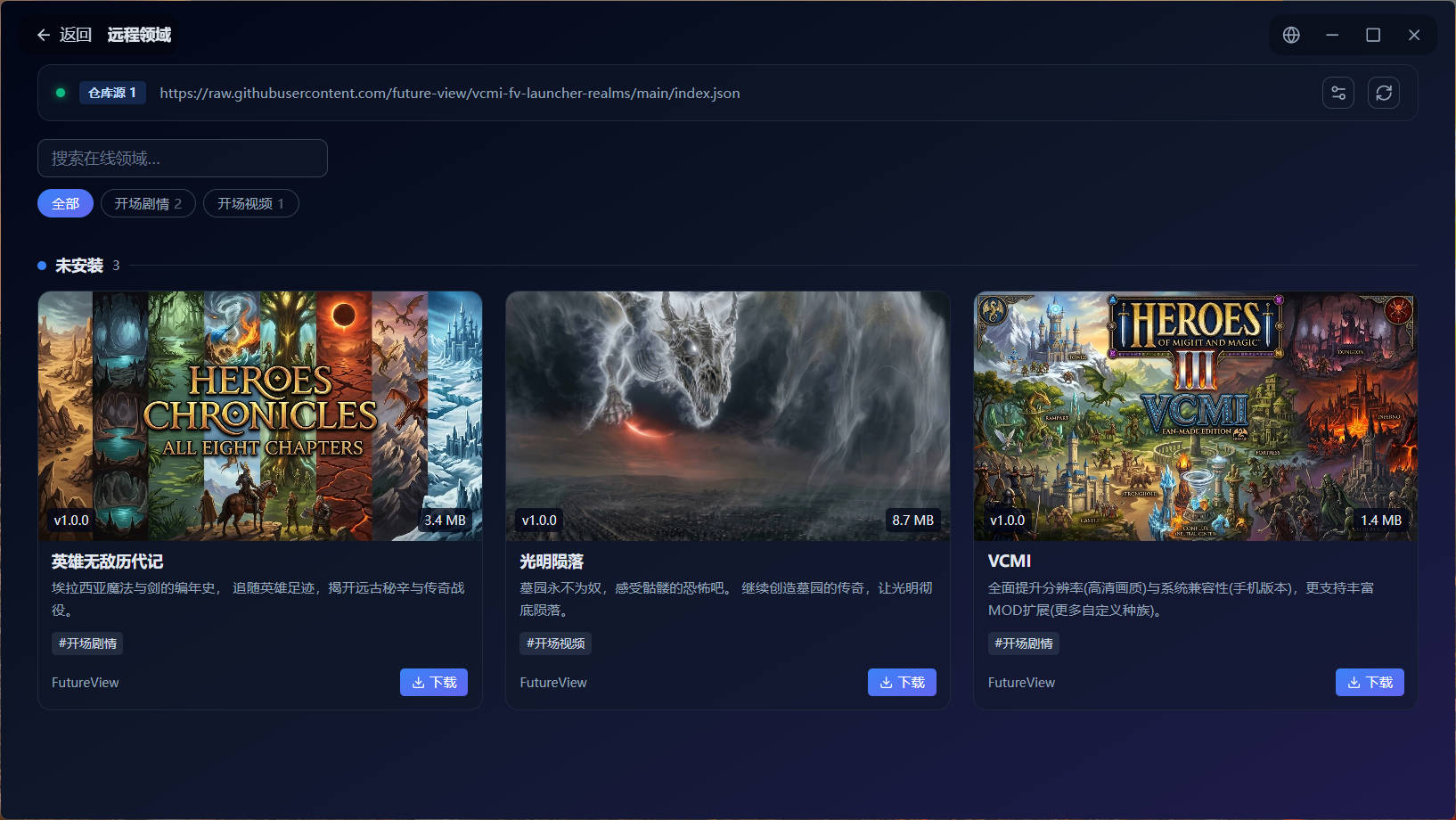
Task: Click FutureView author under 光明陨落
Action: [x=553, y=683]
